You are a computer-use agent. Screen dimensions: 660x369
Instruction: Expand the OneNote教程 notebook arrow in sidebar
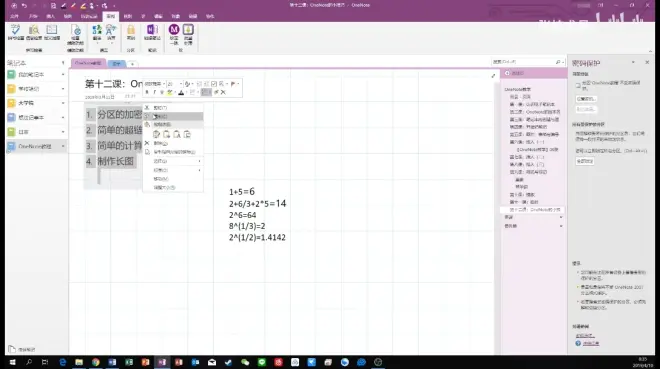pyautogui.click(x=63, y=146)
